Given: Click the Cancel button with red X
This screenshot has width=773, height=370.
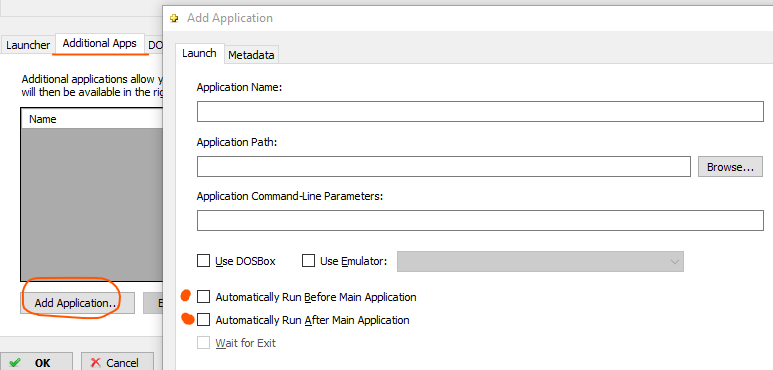Looking at the screenshot, I should coord(117,362).
